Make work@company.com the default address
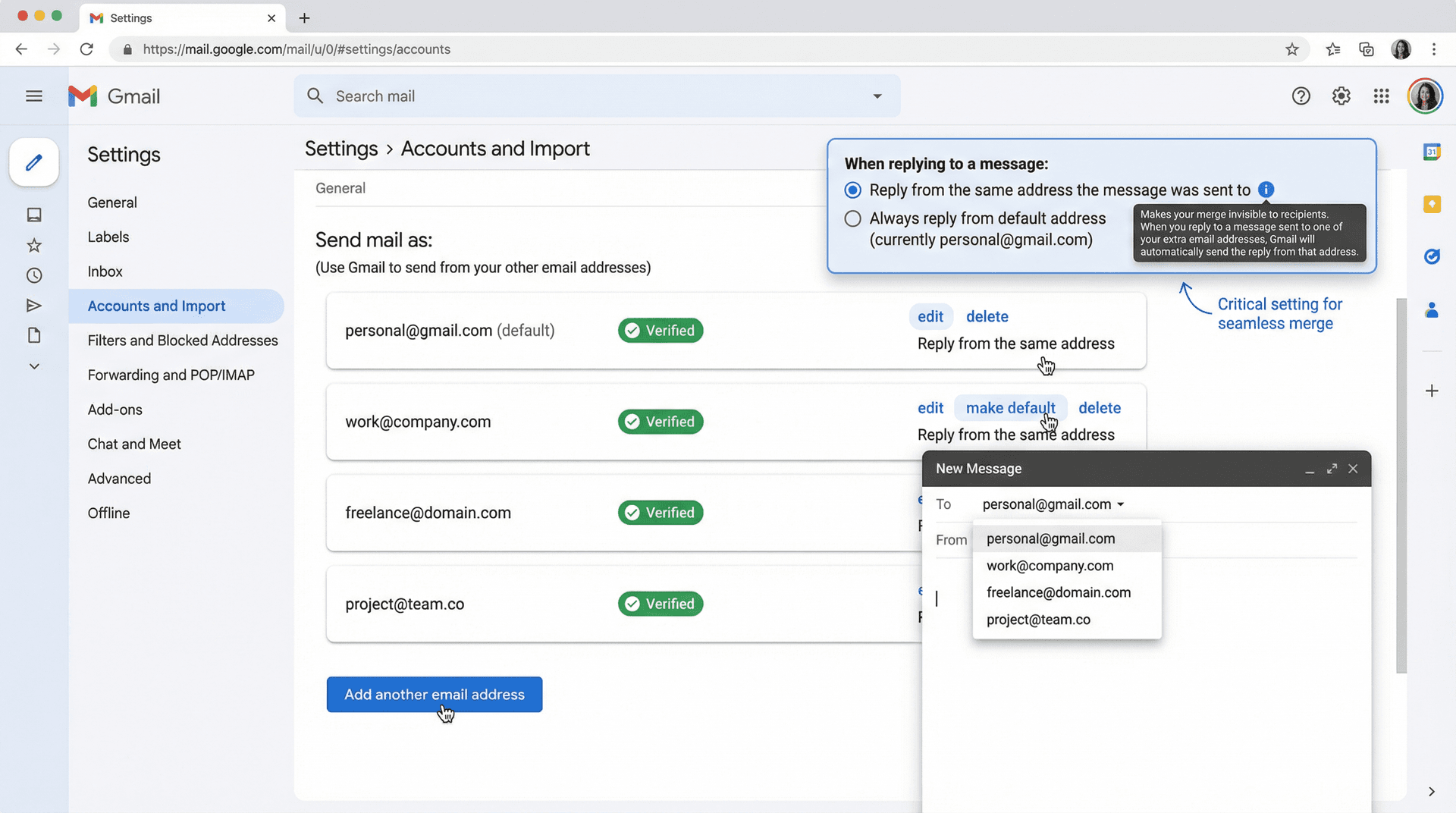1456x813 pixels. 1010,407
